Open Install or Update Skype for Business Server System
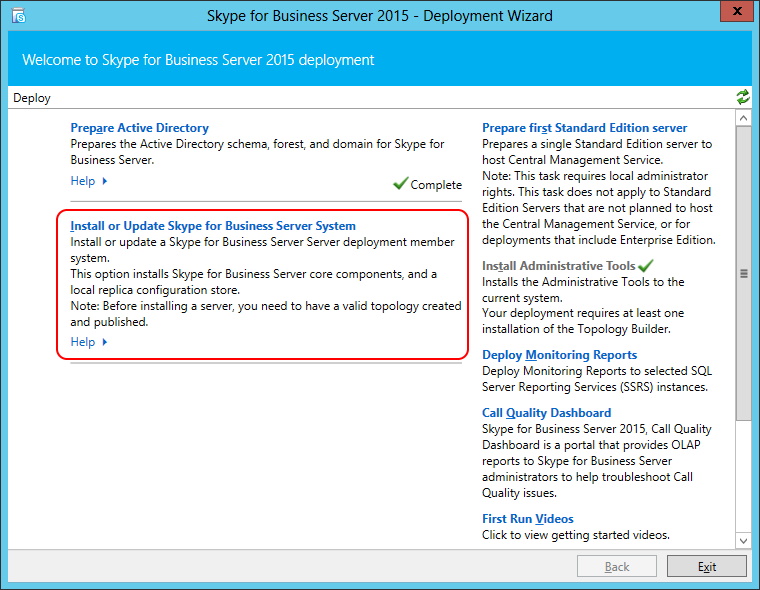The width and height of the screenshot is (760, 590). click(x=213, y=226)
